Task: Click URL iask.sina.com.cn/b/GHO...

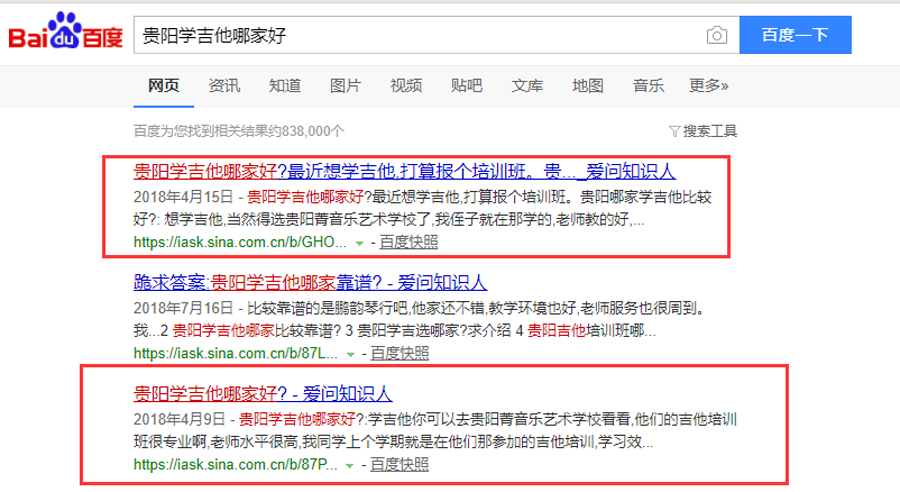Action: 240,242
